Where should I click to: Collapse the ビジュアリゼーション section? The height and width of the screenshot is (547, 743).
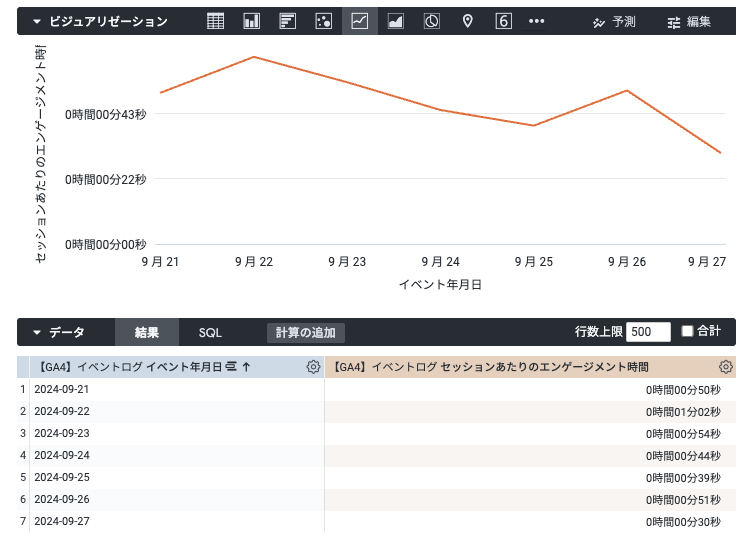(x=37, y=21)
